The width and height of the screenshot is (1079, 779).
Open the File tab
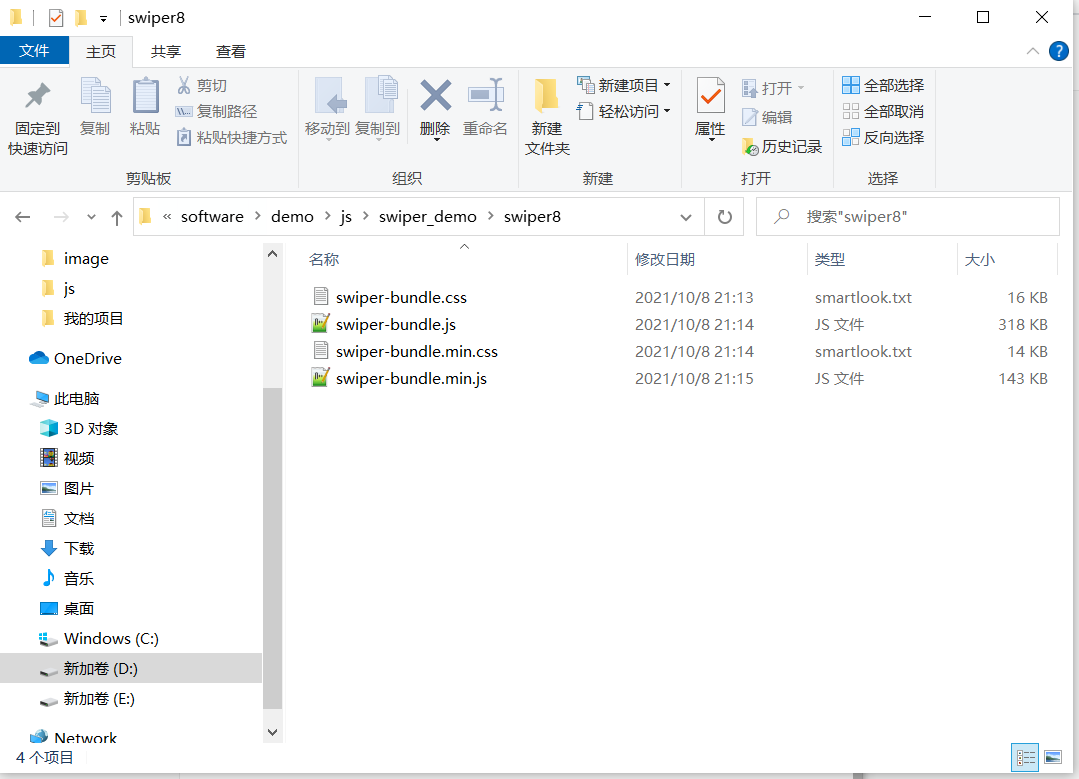click(34, 51)
